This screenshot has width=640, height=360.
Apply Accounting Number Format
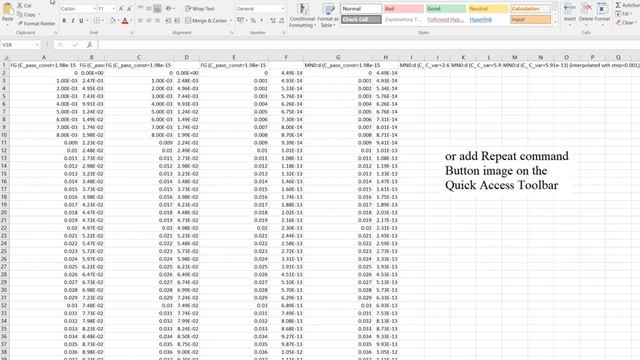pos(240,20)
